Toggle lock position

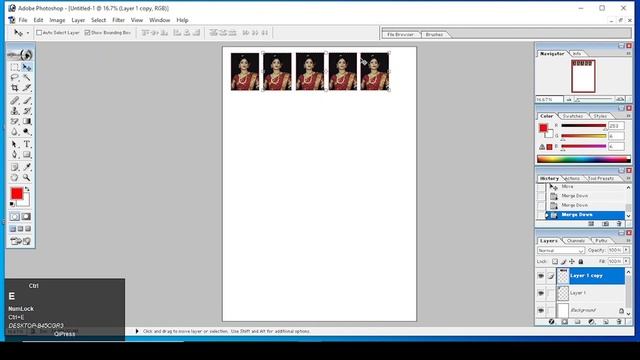click(x=572, y=261)
